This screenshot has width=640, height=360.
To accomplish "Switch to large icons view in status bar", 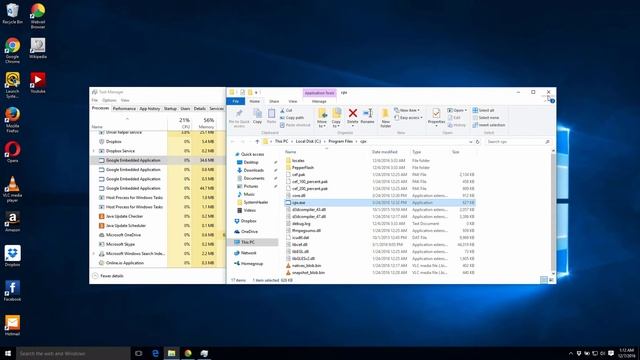I will coord(551,280).
